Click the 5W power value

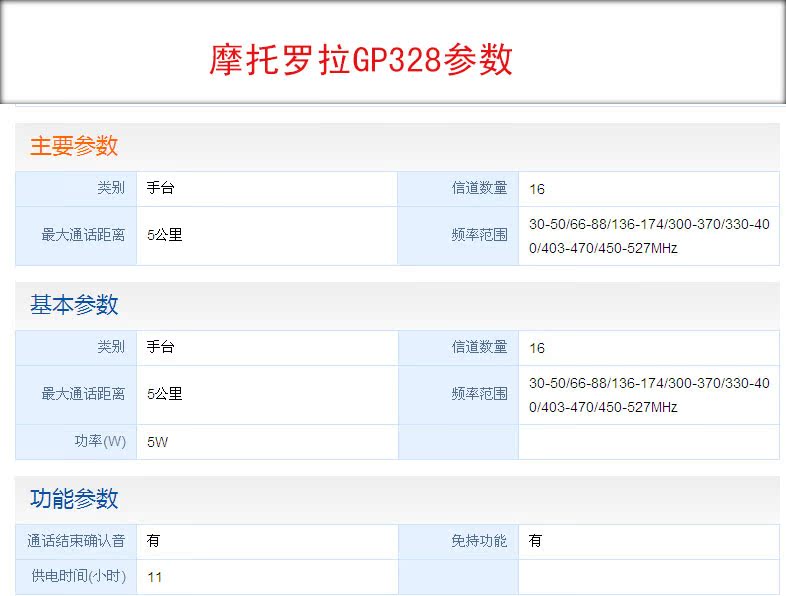click(x=157, y=442)
